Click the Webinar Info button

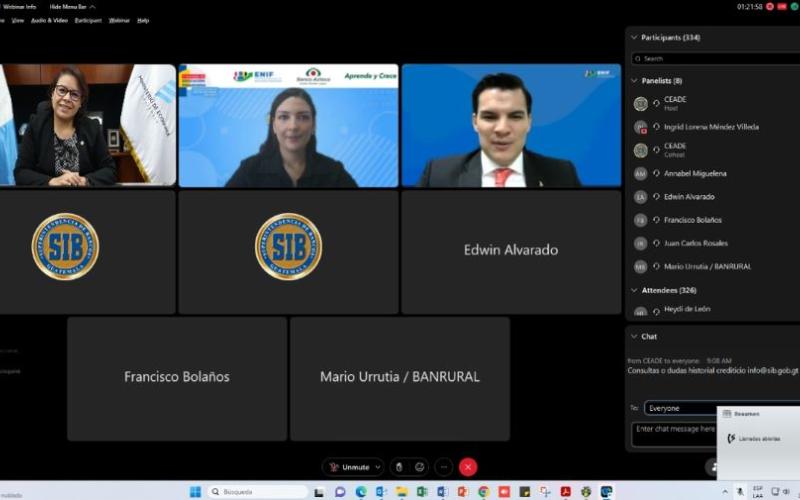20,6
